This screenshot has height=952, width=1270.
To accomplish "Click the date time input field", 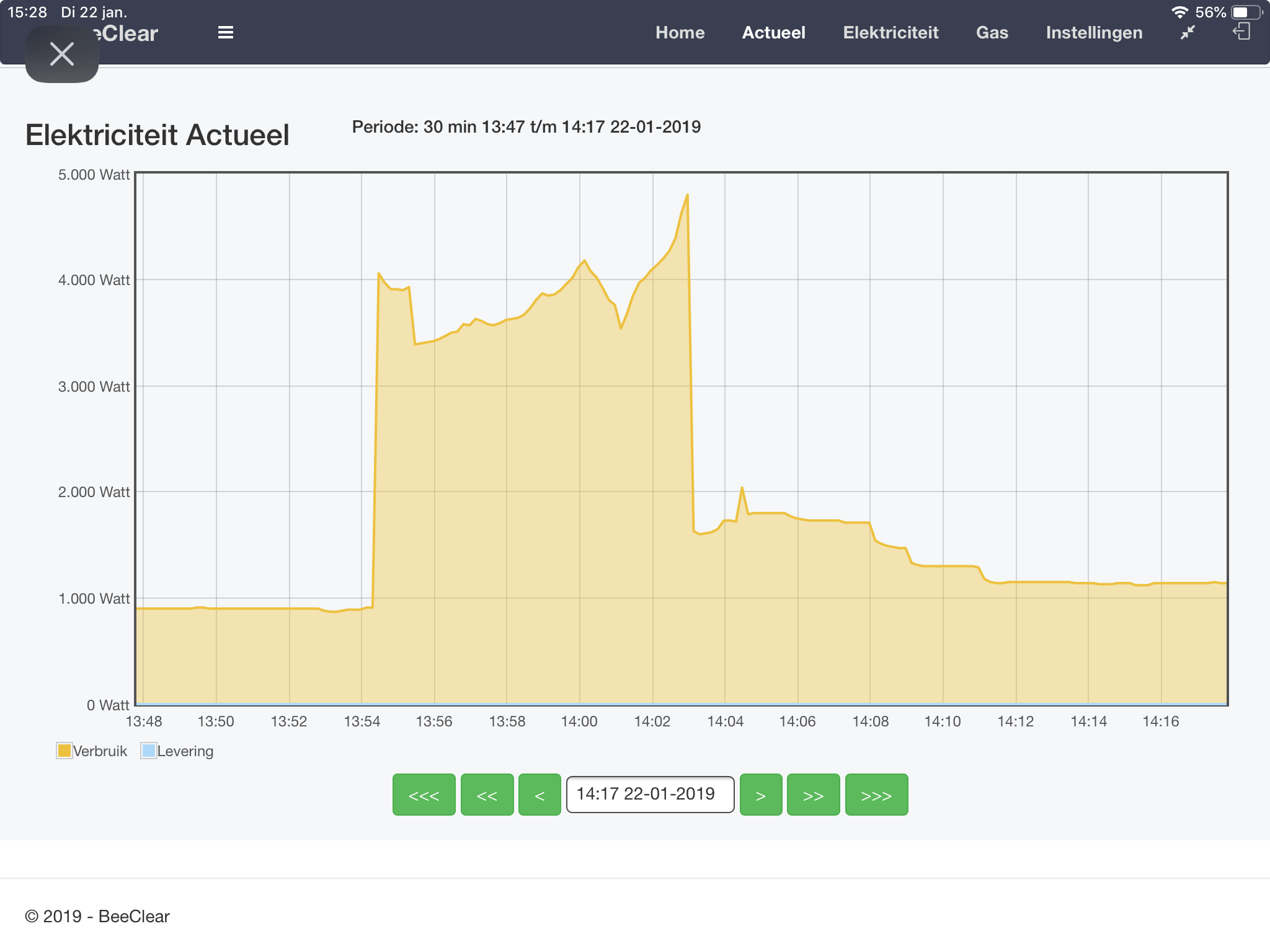I will click(x=650, y=795).
